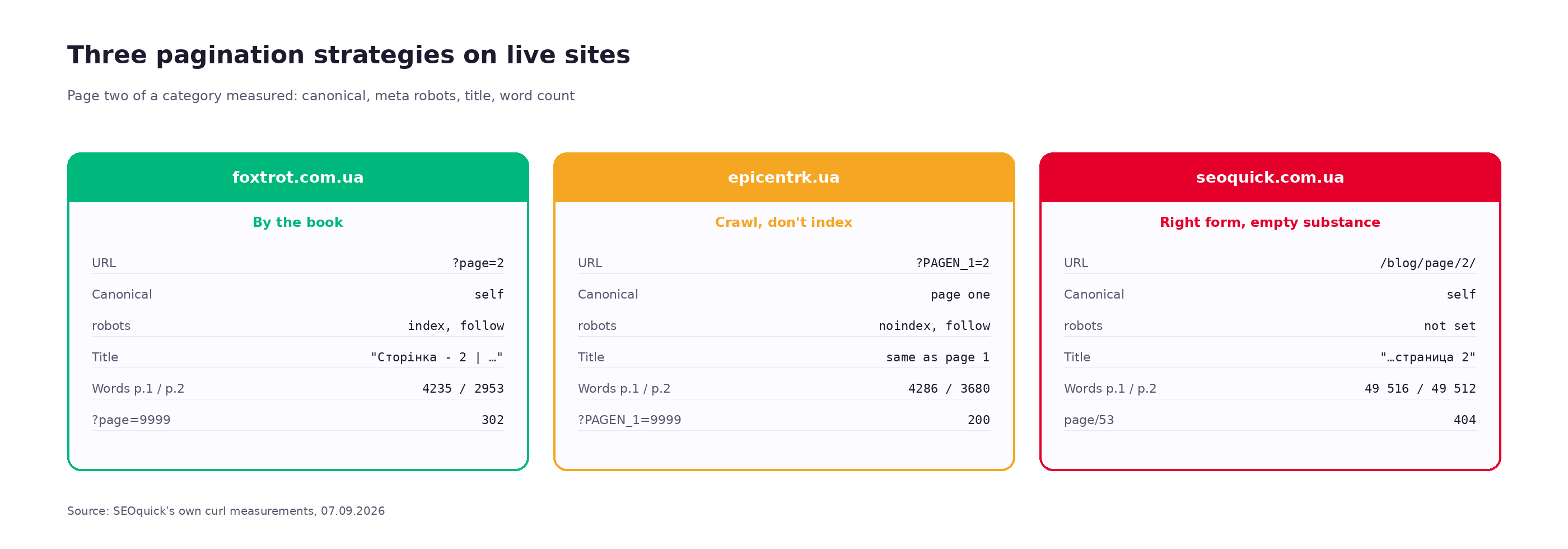This screenshot has height=549, width=1568.
Task: Click the 'not set' robots value
Action: tap(1450, 325)
